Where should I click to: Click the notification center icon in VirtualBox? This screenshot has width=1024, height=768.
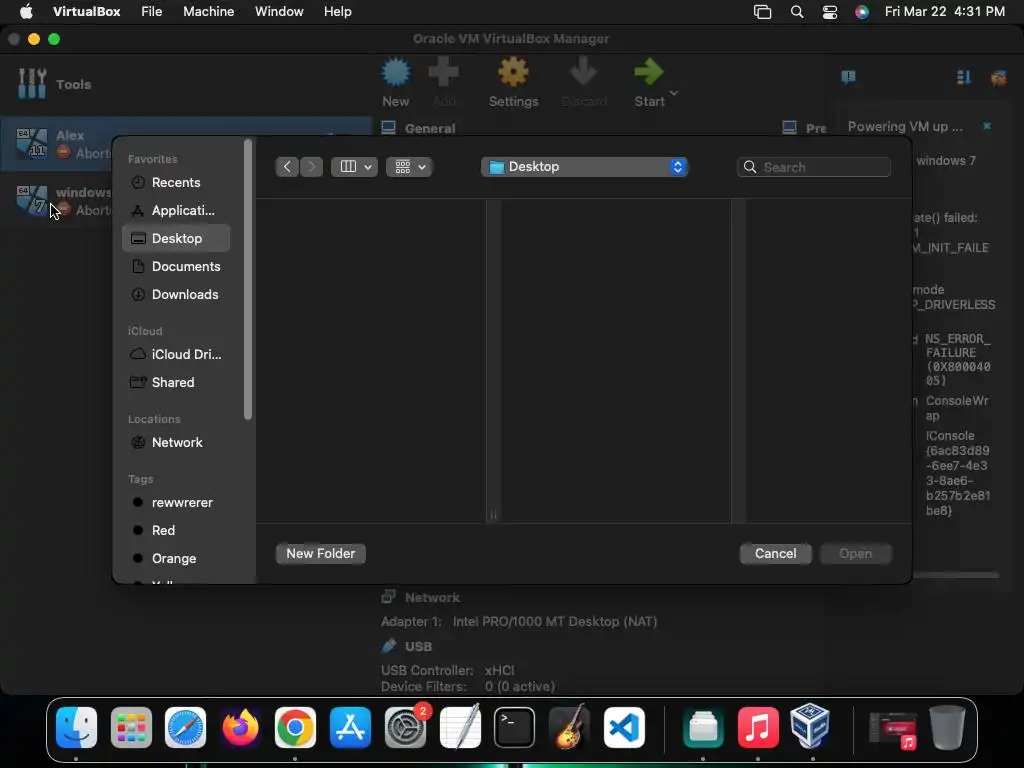tap(848, 78)
